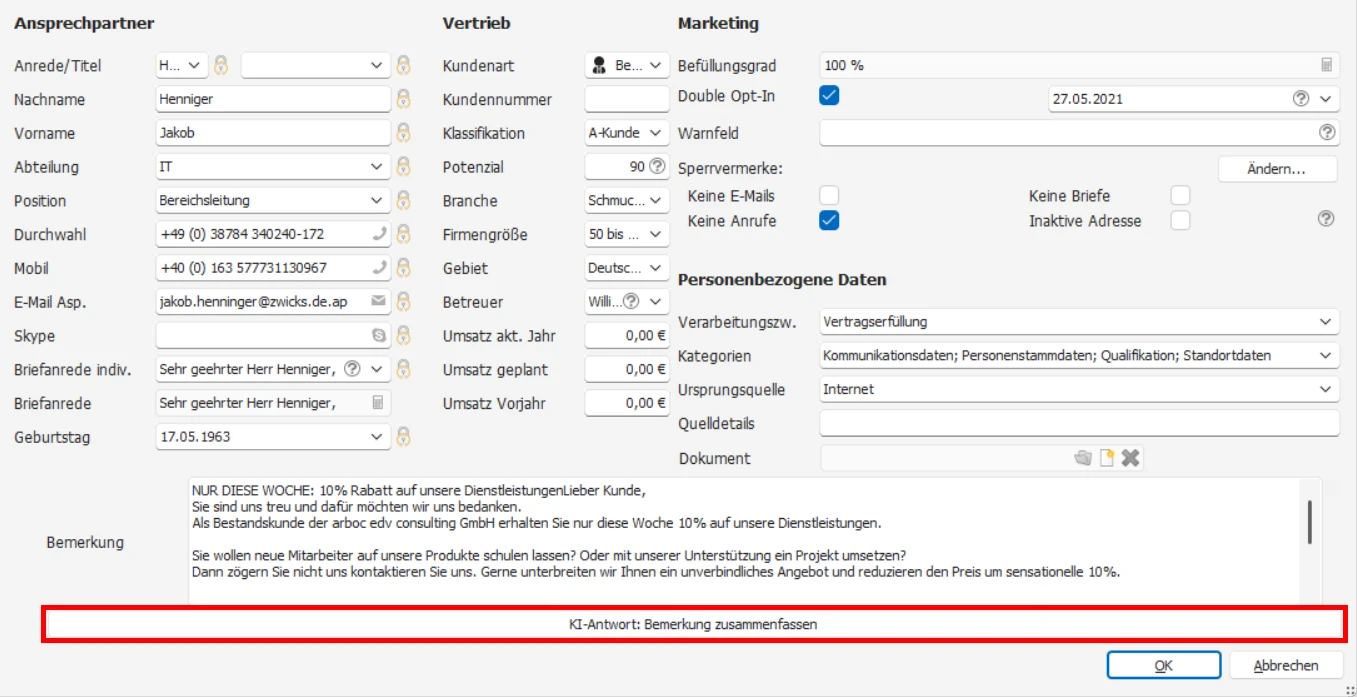This screenshot has width=1357, height=697.
Task: Click the envelope icon in E-Mail Asp. field
Action: click(379, 301)
